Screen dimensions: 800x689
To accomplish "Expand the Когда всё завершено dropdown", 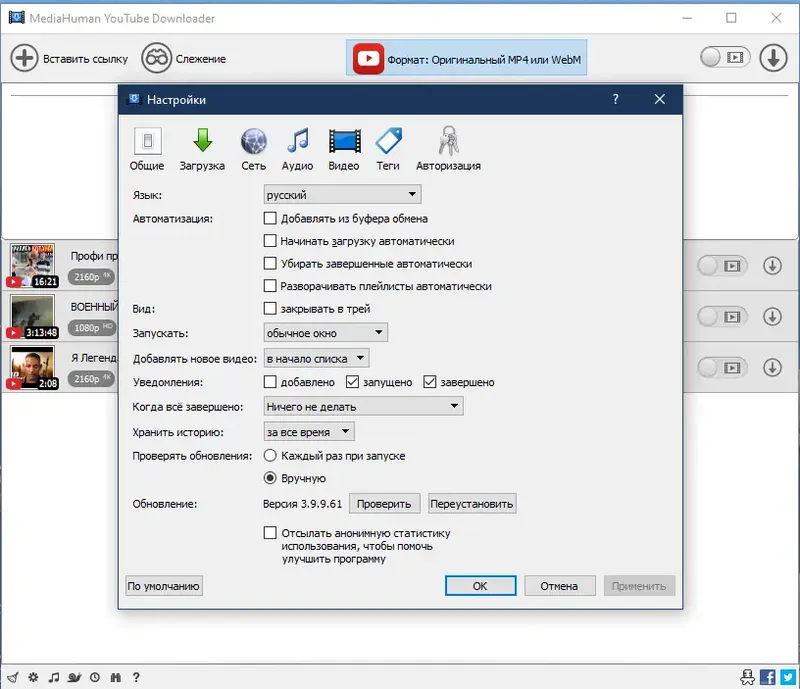I will (x=363, y=406).
